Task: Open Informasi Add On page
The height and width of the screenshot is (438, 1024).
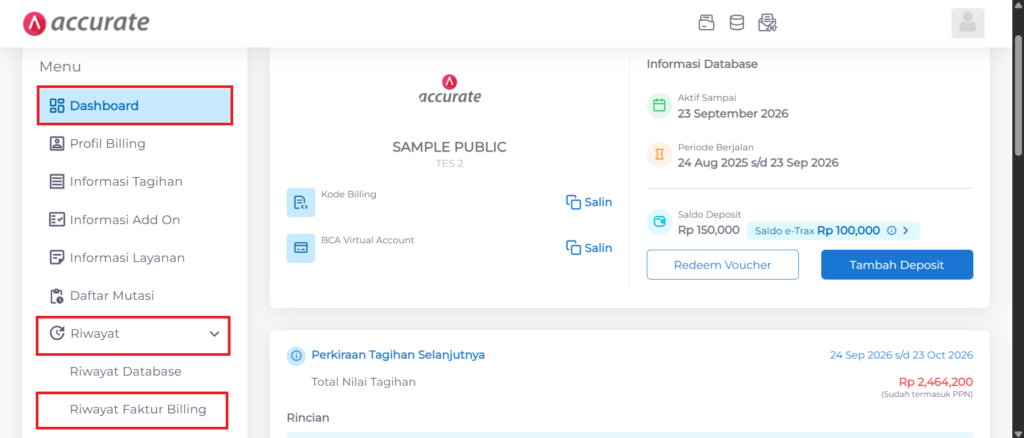Action: tap(124, 219)
